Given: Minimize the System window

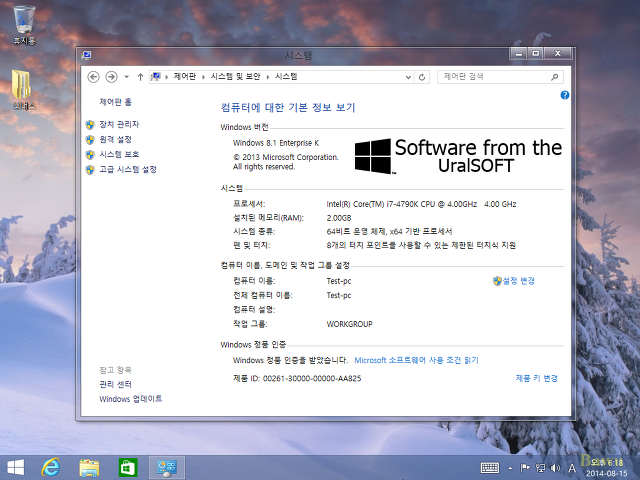Looking at the screenshot, I should pos(519,53).
